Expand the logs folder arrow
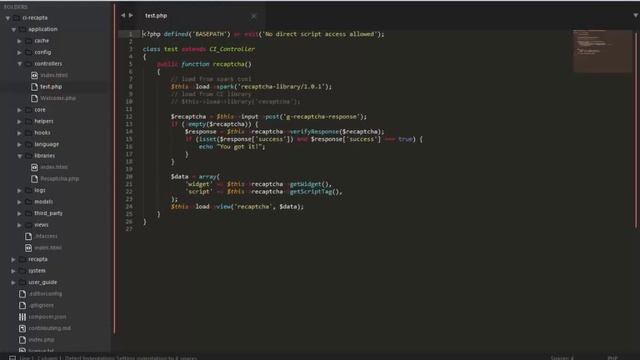This screenshot has width=640, height=360. click(19, 190)
